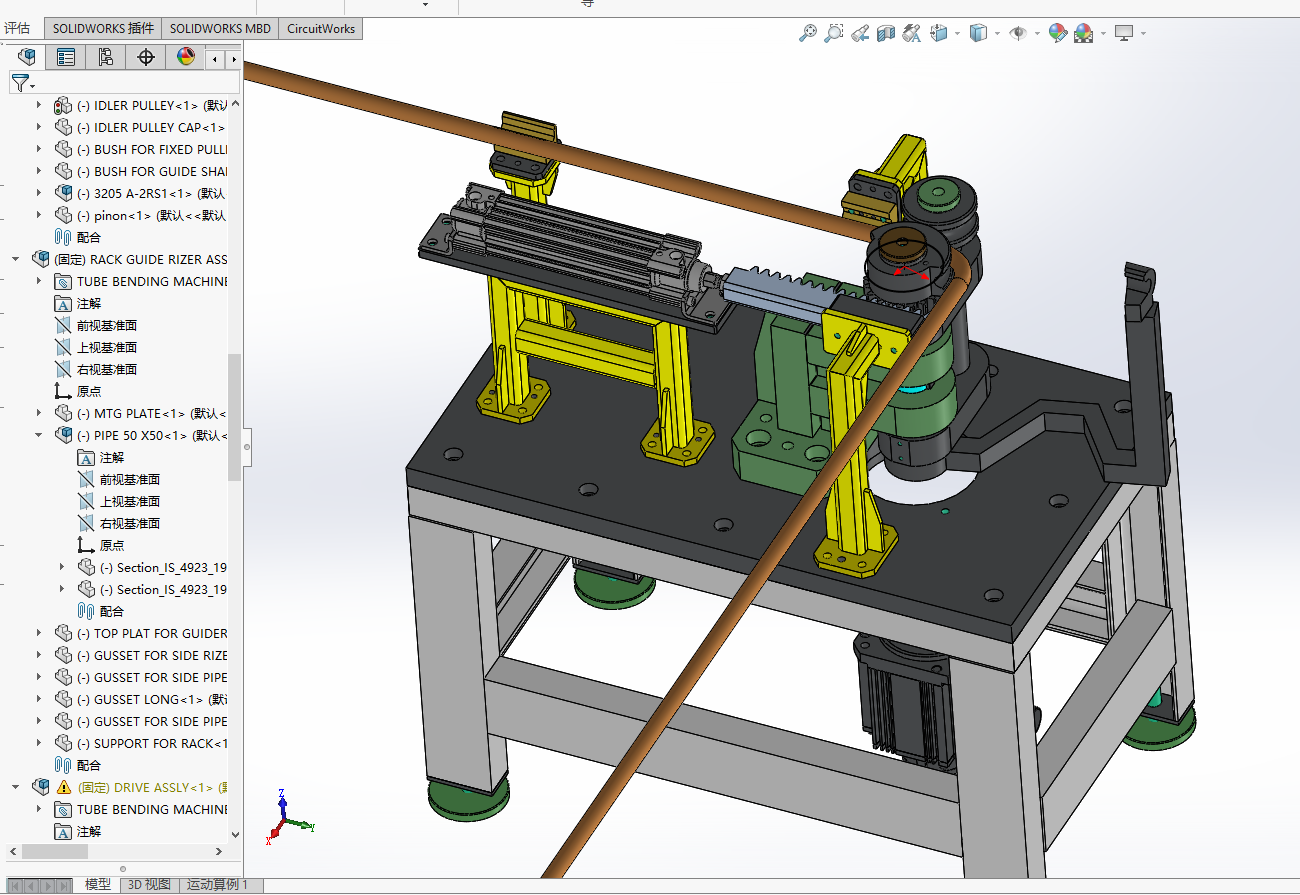
Task: Expand the MTG PLATE<1> tree node
Action: tap(39, 413)
